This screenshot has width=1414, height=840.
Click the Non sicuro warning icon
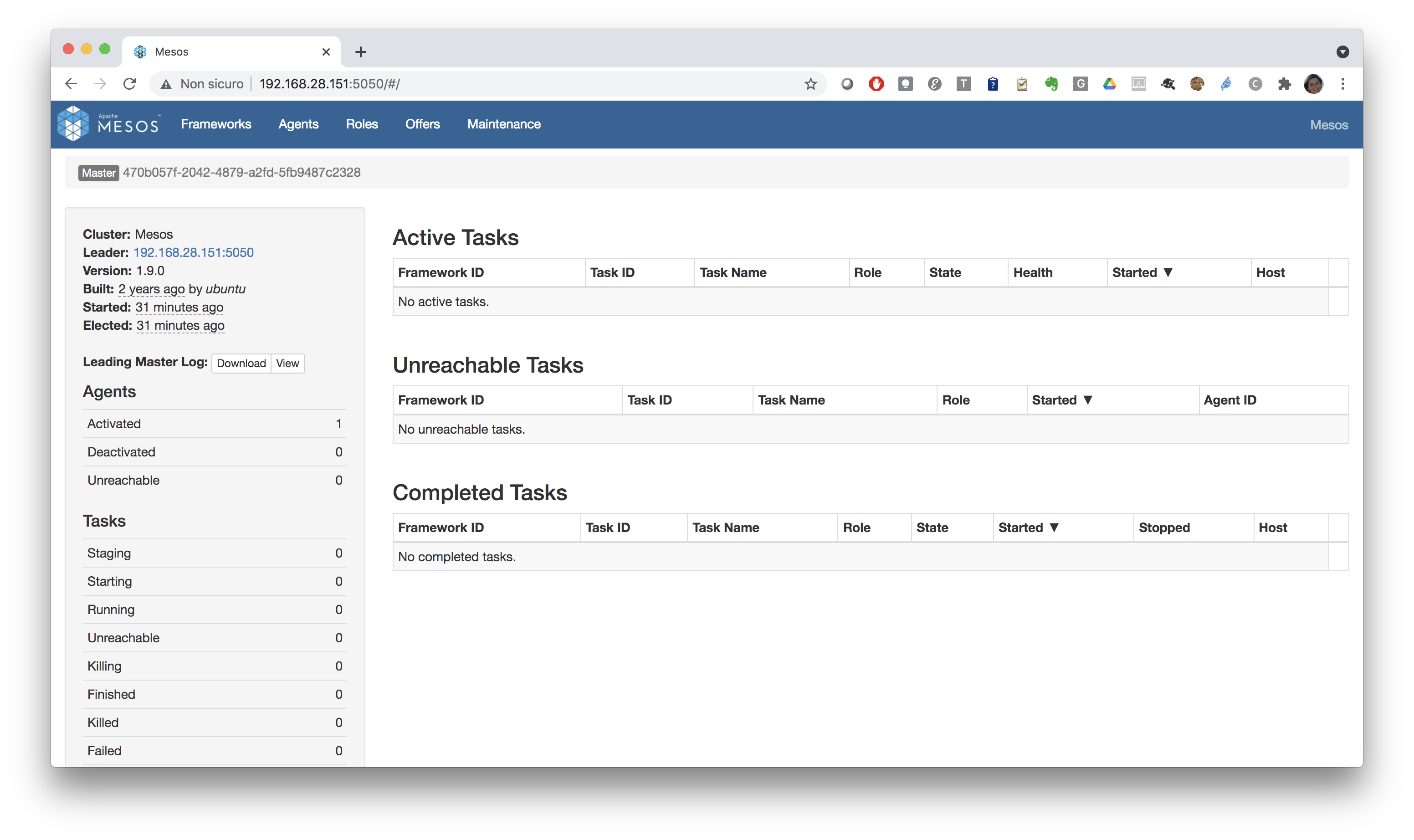[x=166, y=84]
